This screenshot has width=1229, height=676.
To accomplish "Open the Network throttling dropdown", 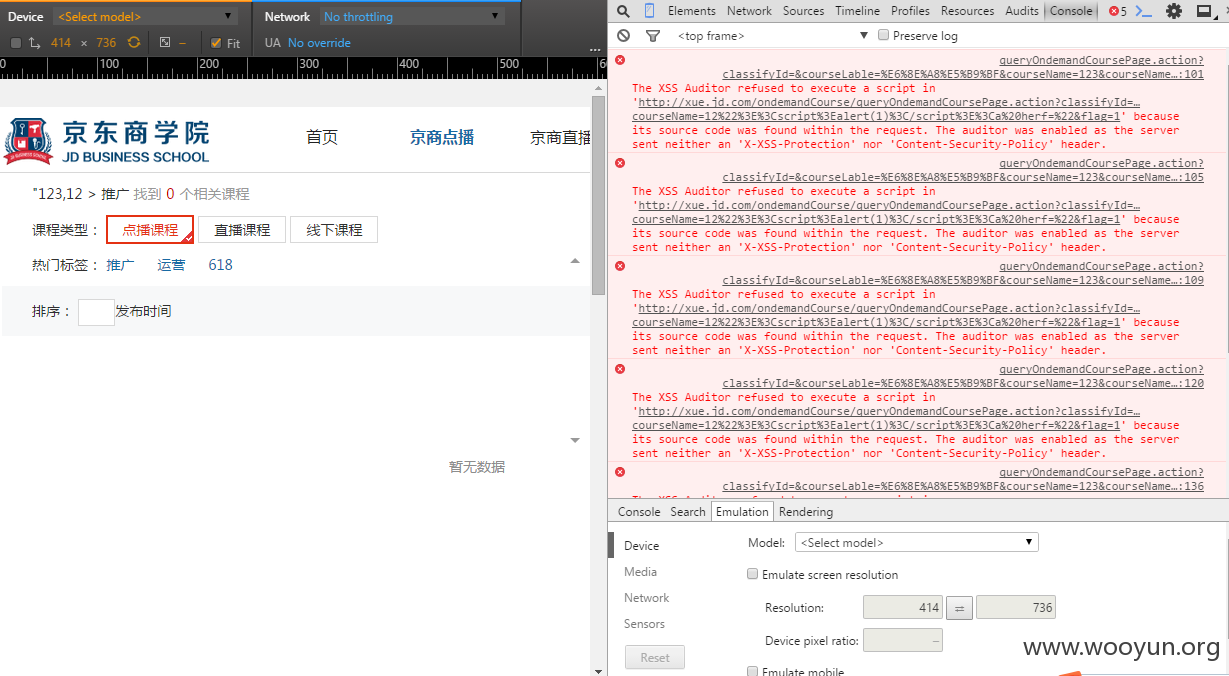I will [412, 17].
